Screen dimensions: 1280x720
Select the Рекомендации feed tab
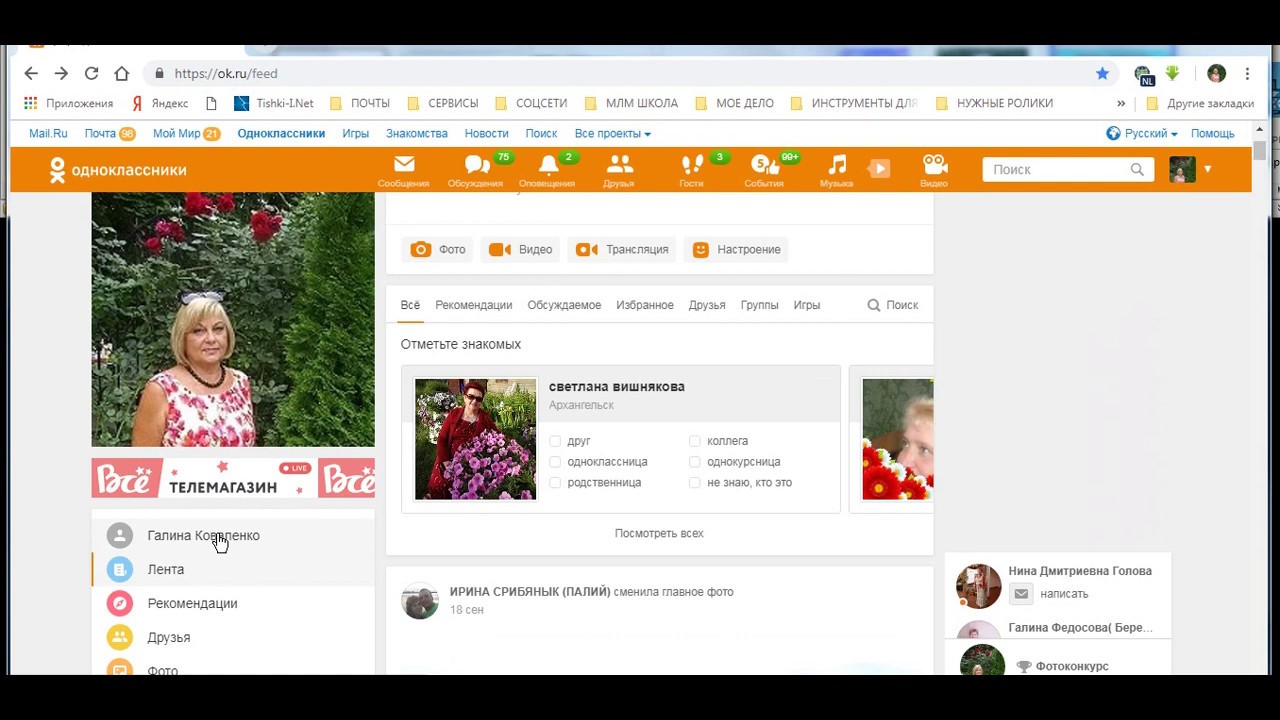click(x=473, y=305)
